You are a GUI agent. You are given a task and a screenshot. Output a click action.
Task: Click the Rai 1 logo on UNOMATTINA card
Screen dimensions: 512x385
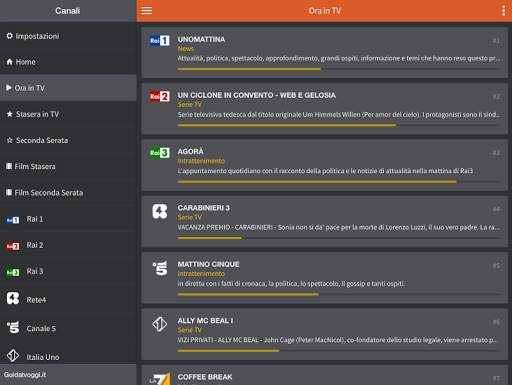click(x=159, y=40)
